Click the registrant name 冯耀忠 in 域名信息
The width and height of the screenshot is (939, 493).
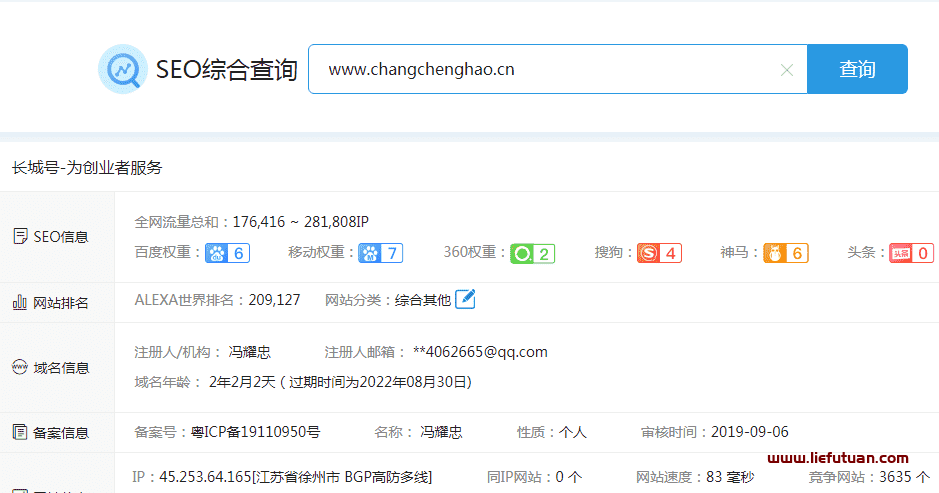[250, 352]
